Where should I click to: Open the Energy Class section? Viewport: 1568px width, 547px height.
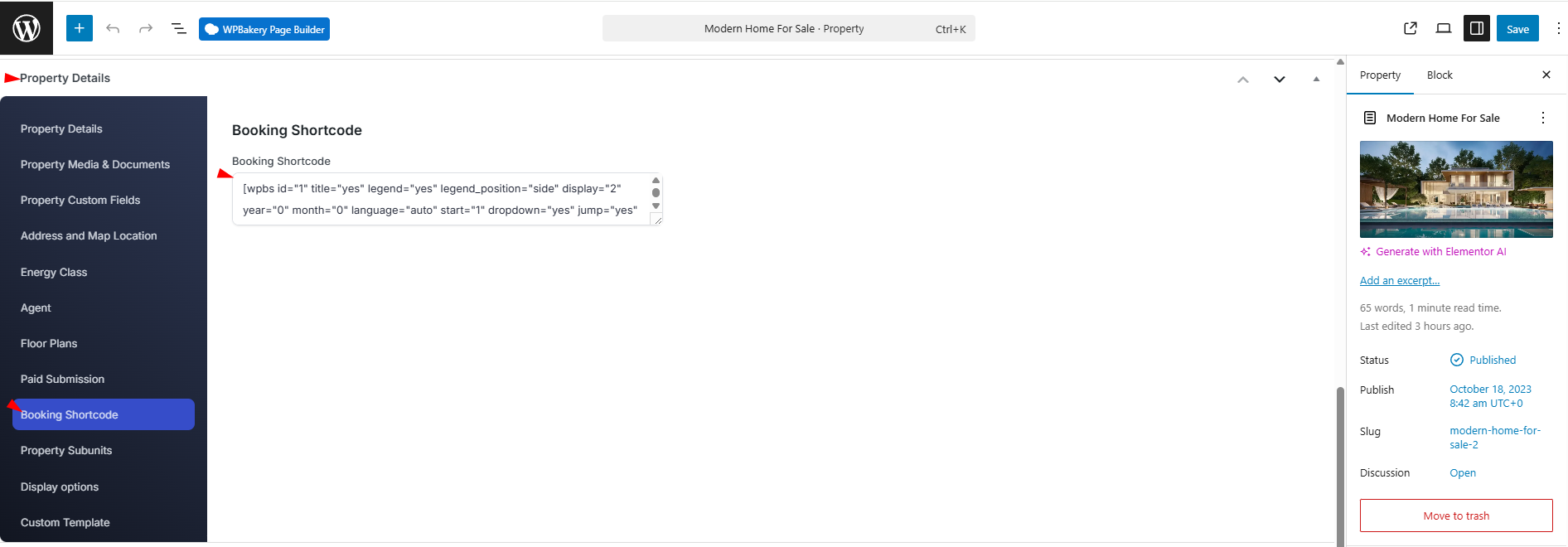54,272
